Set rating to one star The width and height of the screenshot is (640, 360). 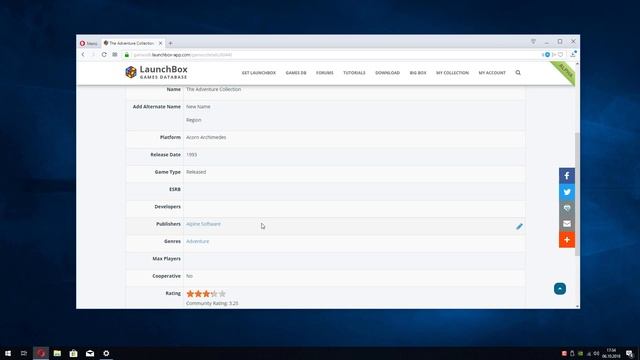click(190, 293)
